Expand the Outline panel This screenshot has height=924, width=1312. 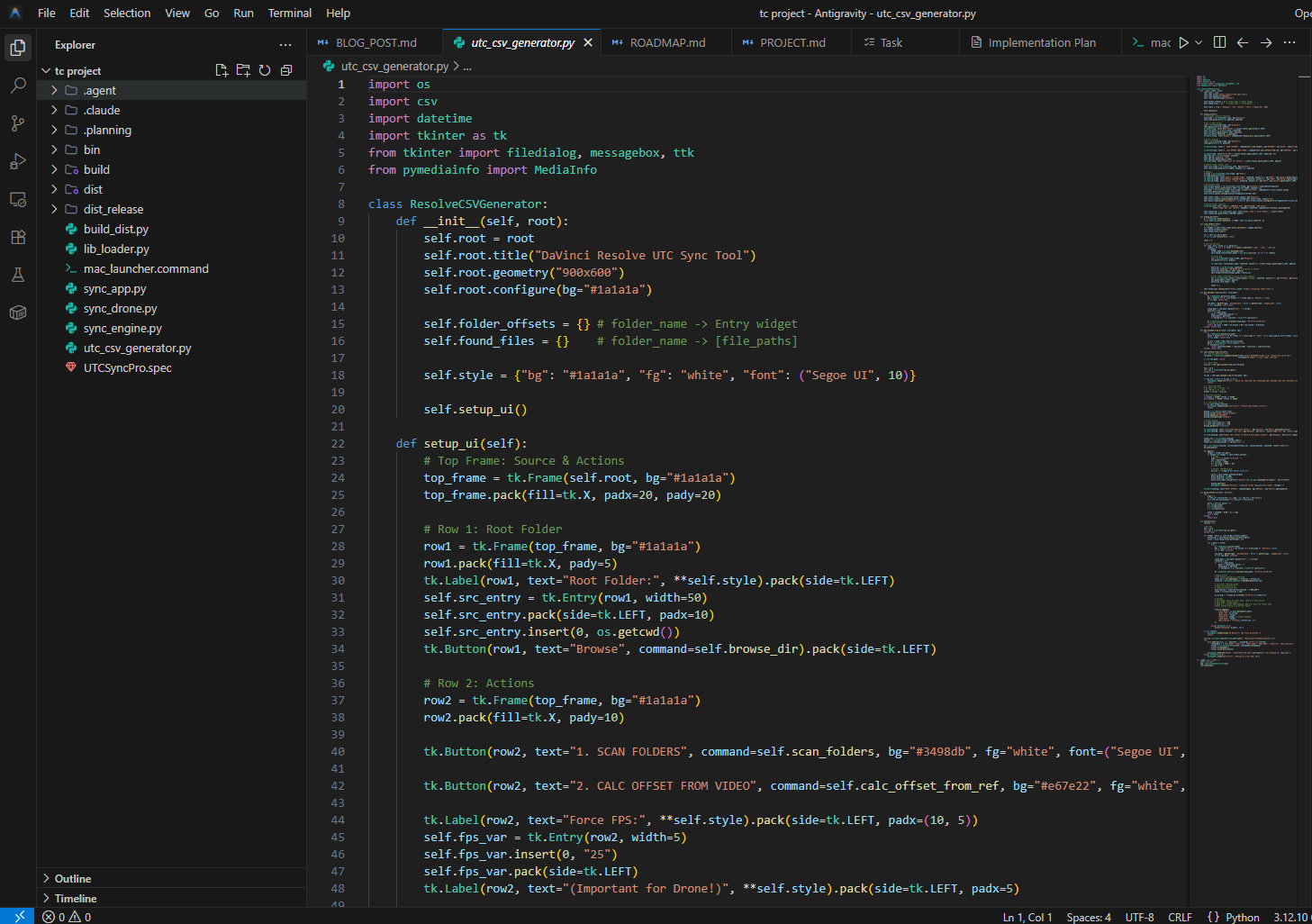73,878
